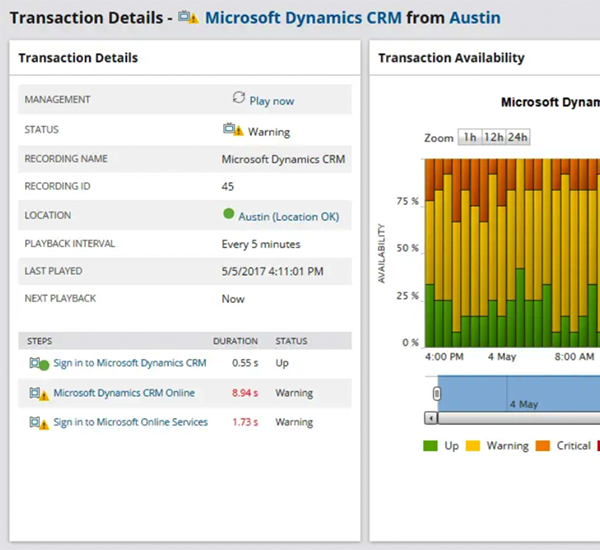
Task: Click the Play now link
Action: pos(272,101)
